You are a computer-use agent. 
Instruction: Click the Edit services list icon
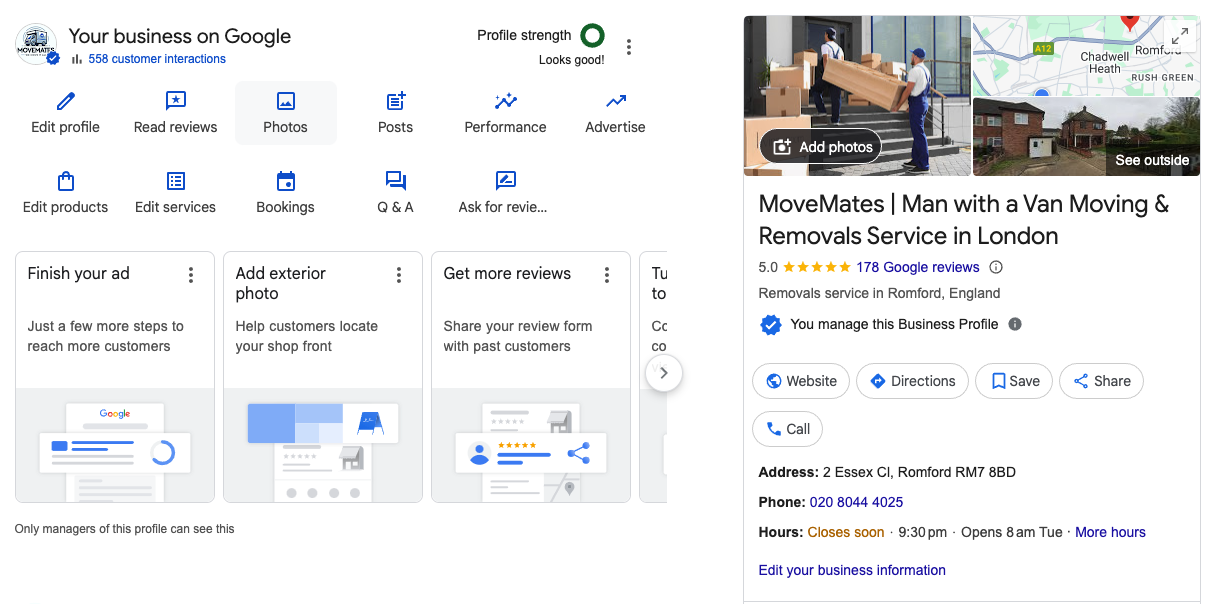(x=175, y=181)
